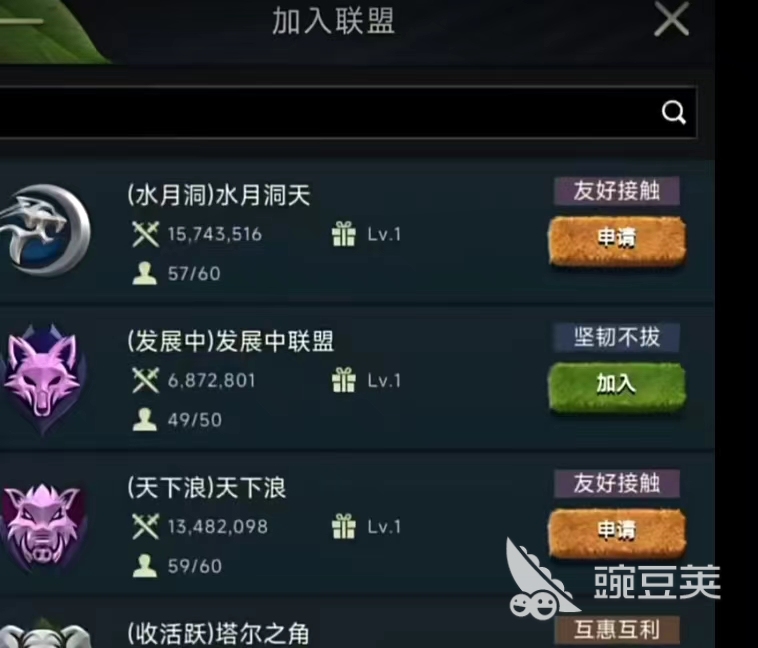Tap member count icon for 天下浪
The image size is (758, 648).
[145, 565]
